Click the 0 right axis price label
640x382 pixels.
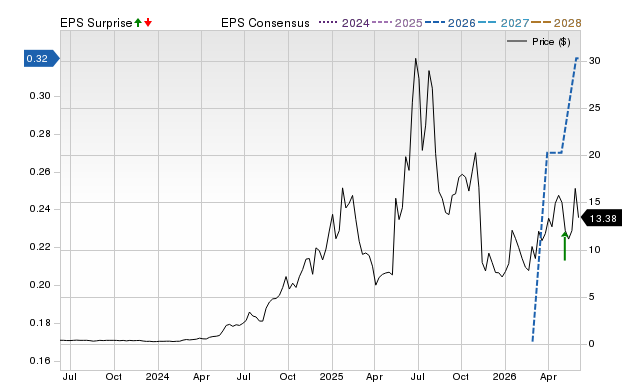click(x=591, y=344)
